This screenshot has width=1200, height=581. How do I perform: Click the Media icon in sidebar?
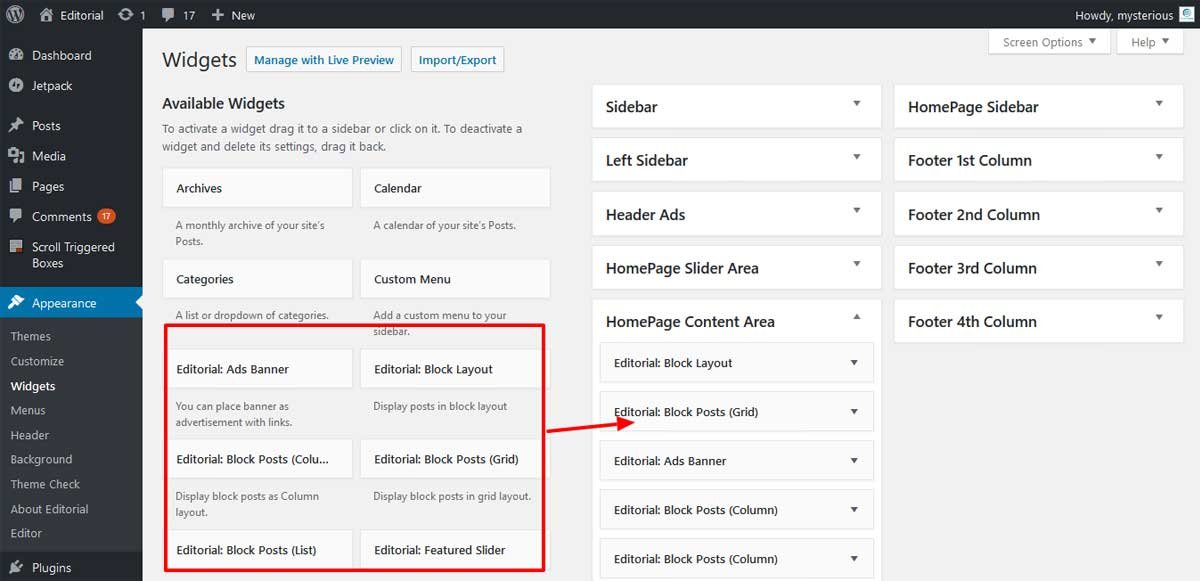point(16,156)
